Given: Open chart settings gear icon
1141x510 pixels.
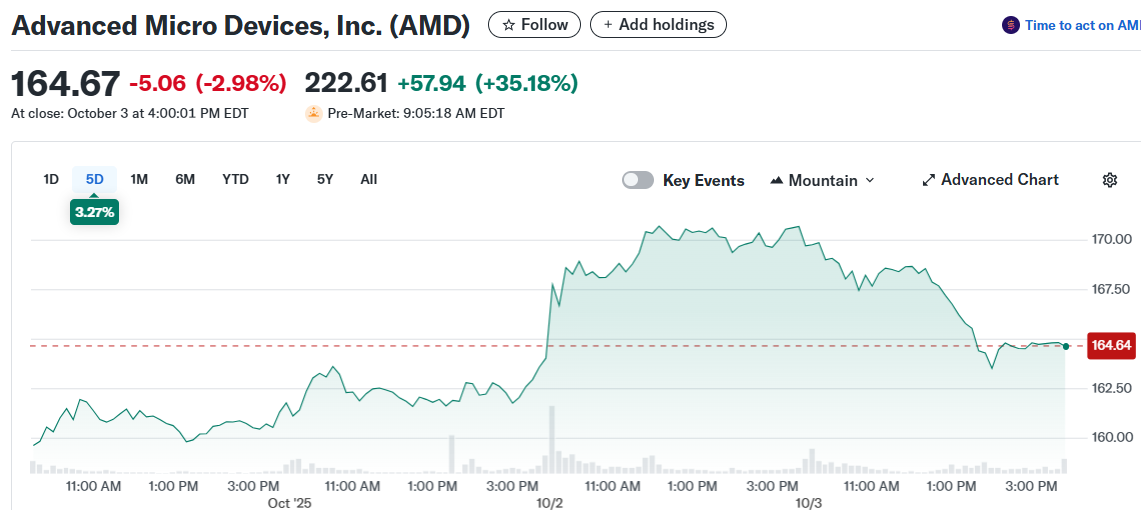Looking at the screenshot, I should (1109, 180).
